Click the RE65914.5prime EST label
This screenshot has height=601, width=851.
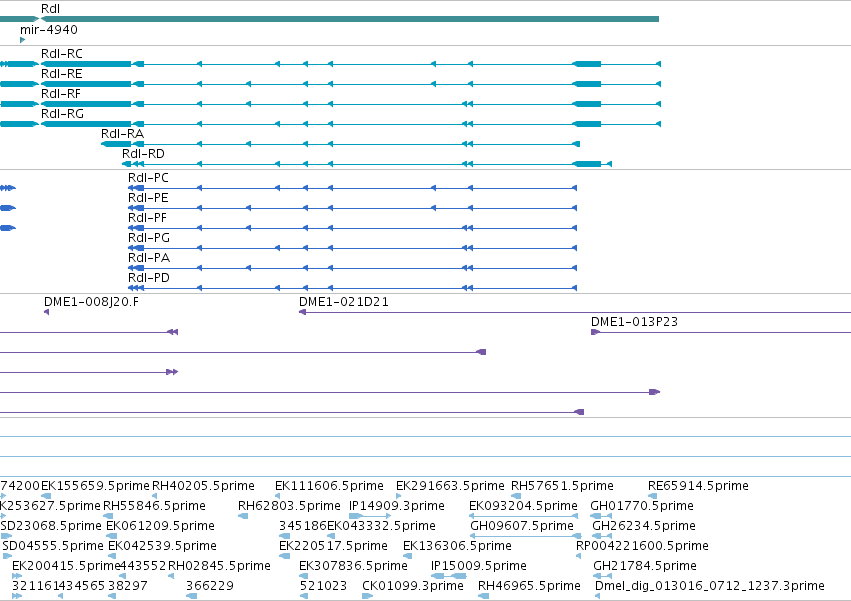[698, 485]
